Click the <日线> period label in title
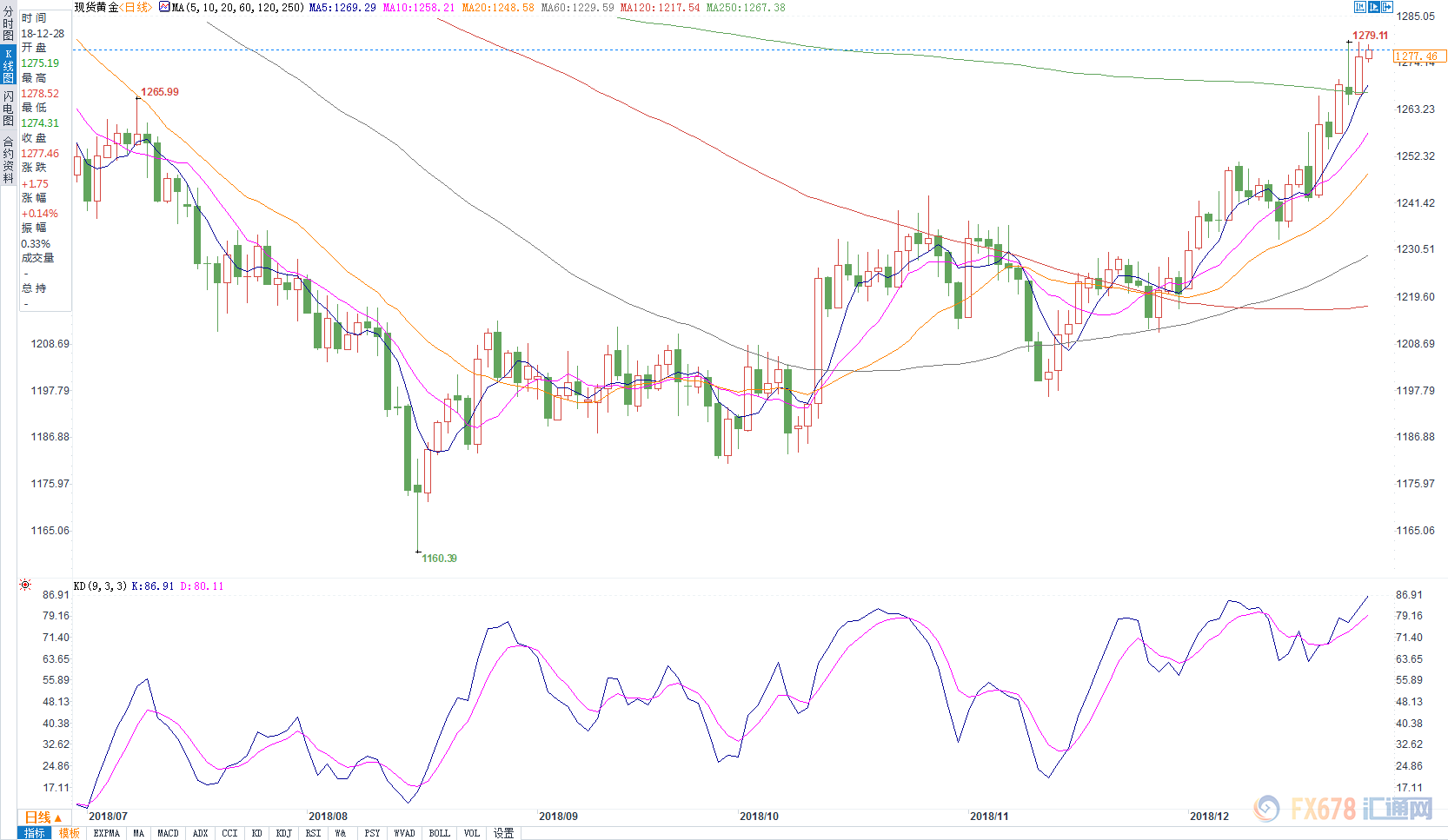This screenshot has height=840, width=1448. (x=136, y=7)
